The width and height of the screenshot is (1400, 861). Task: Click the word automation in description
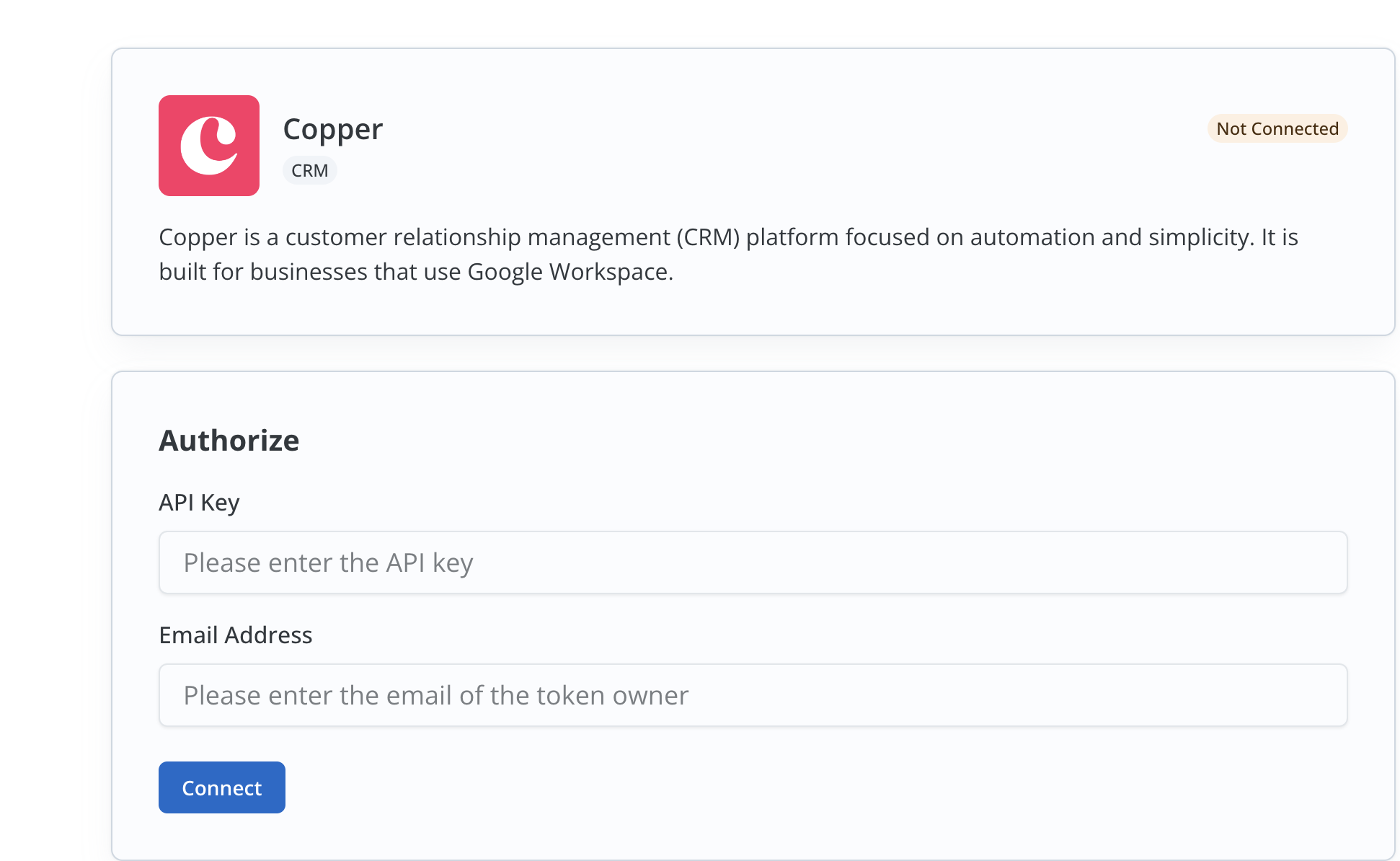[1032, 237]
